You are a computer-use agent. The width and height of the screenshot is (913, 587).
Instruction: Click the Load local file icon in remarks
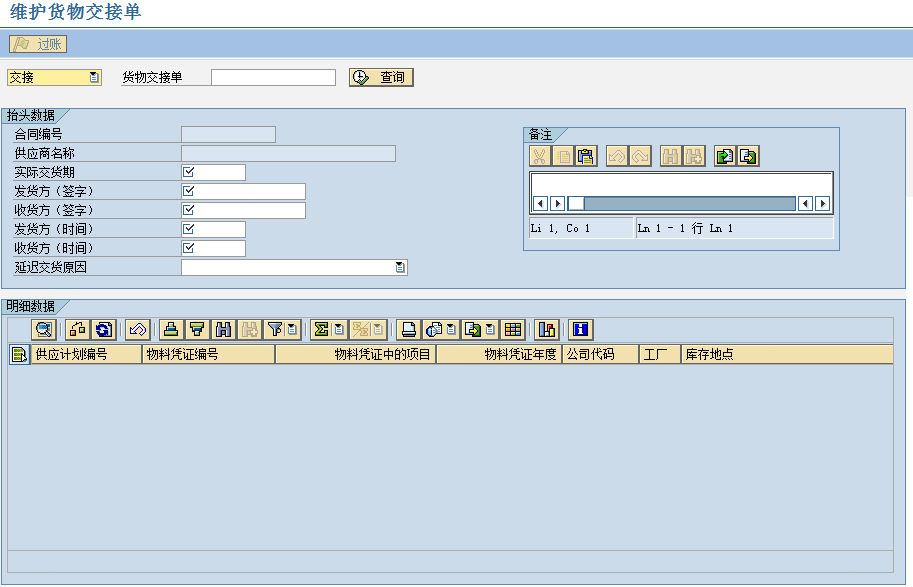coord(724,156)
